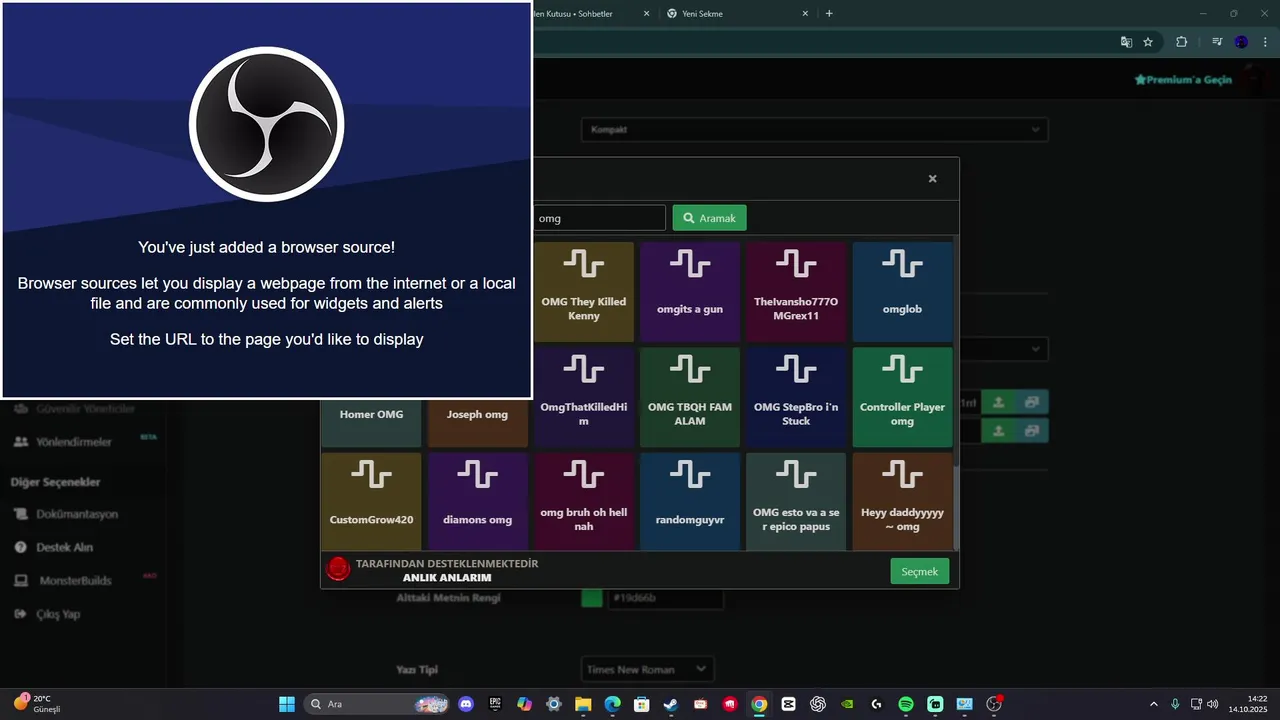Switch to the Yeni Sekme browser tab

click(737, 14)
